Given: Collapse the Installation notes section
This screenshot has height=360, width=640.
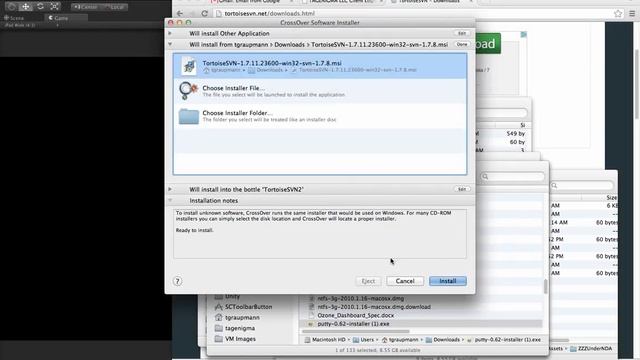Looking at the screenshot, I should tap(170, 200).
